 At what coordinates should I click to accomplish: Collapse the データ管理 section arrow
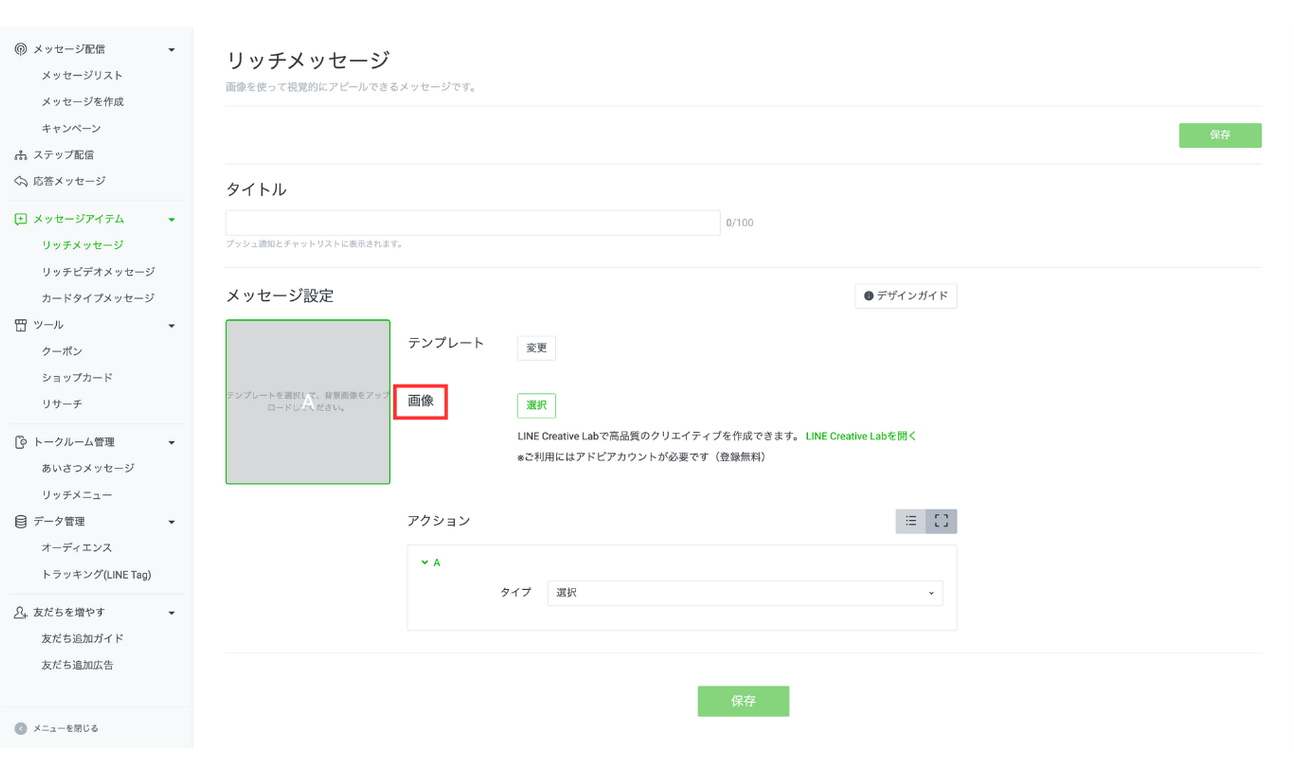coord(172,522)
